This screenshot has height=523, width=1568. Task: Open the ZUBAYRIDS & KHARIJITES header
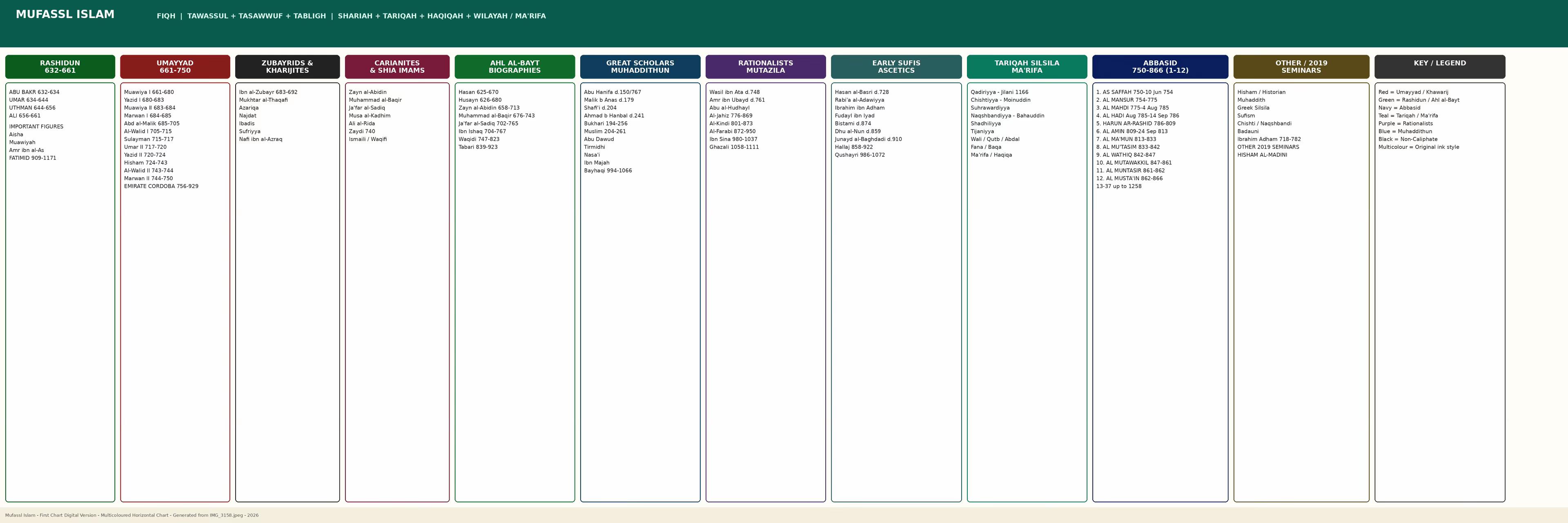pyautogui.click(x=287, y=67)
